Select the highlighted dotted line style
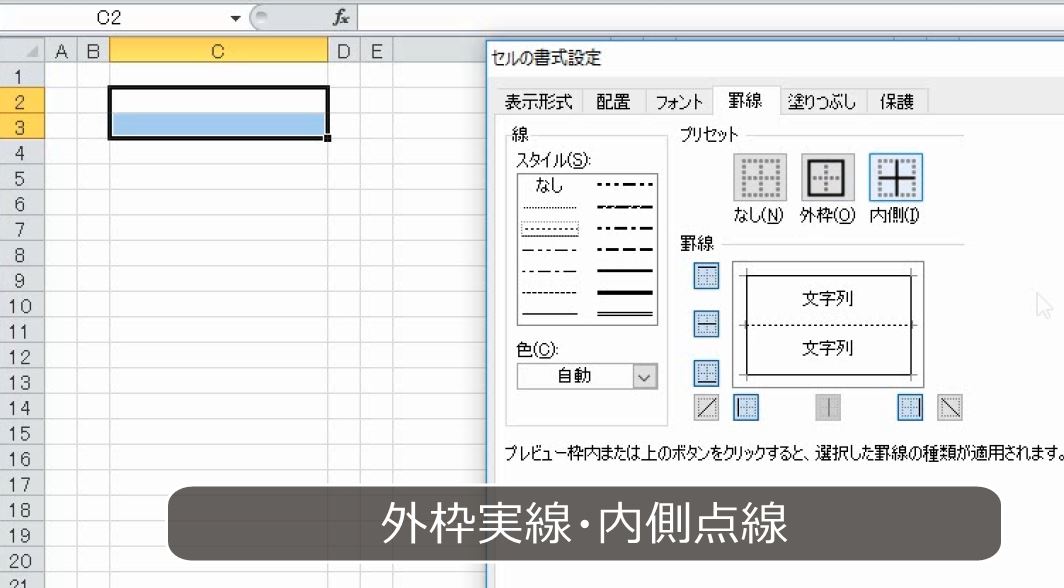 550,229
